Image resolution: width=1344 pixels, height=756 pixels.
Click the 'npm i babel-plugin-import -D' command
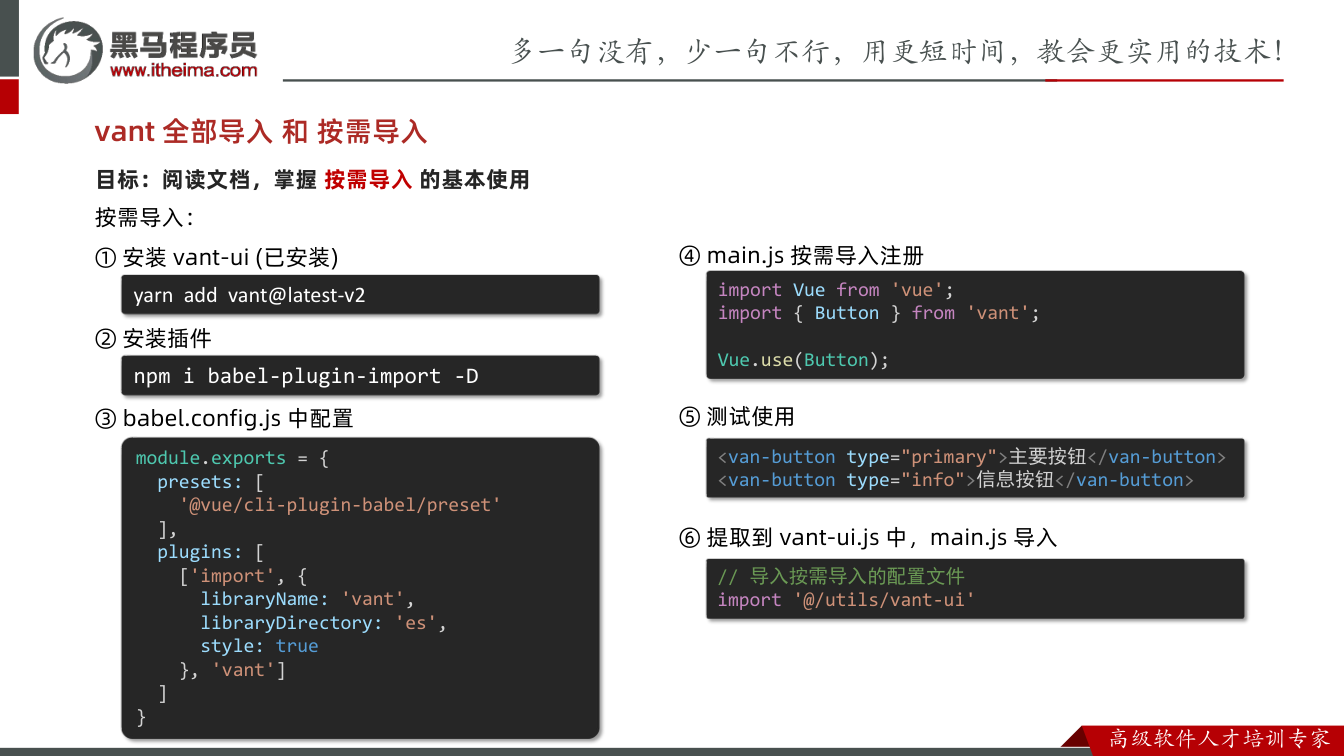coord(306,376)
